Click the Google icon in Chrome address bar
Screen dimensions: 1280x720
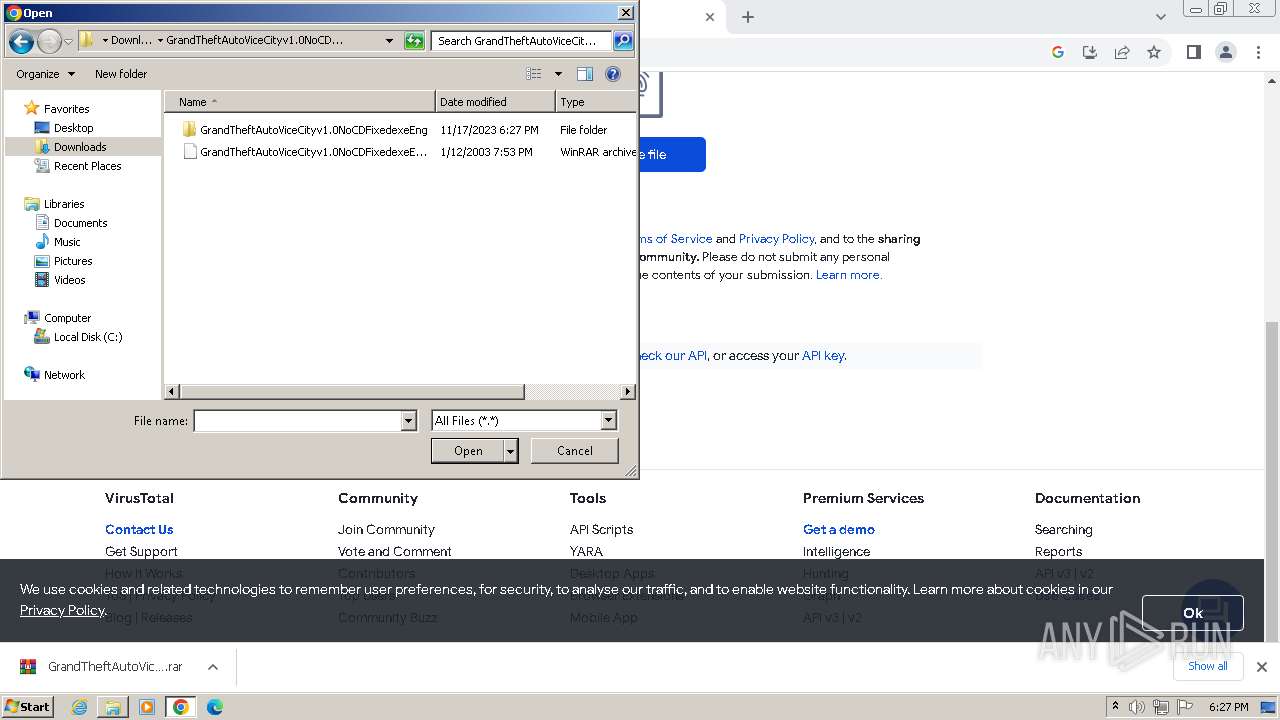tap(1058, 52)
